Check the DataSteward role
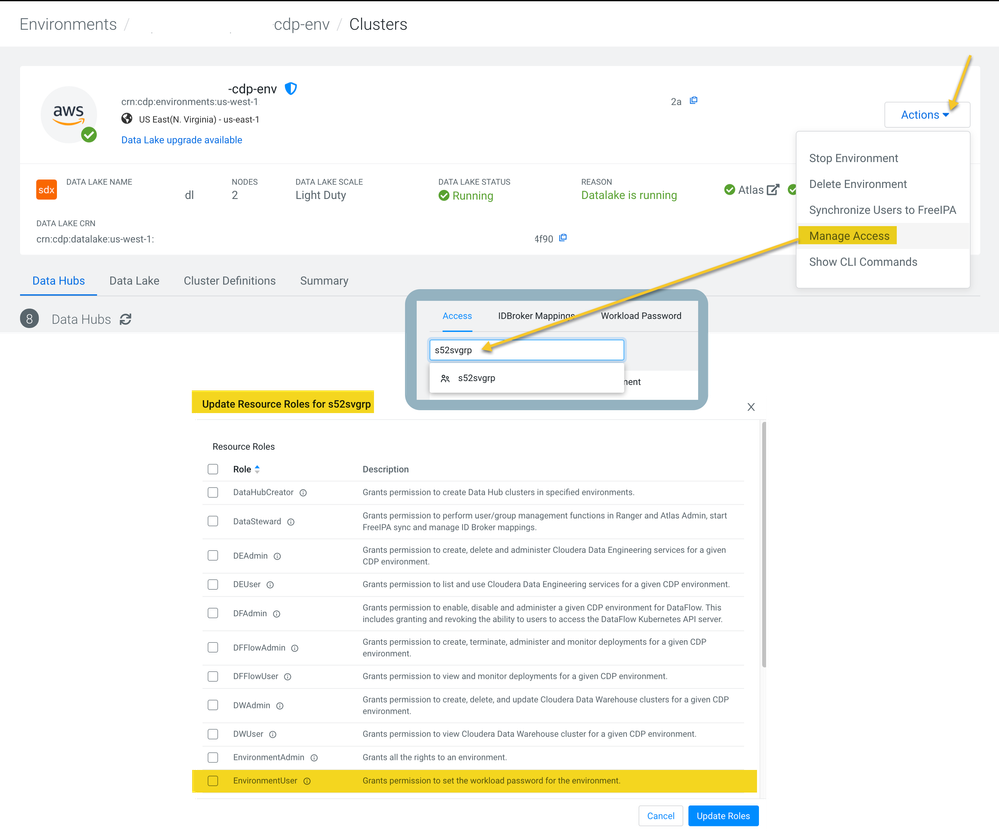999x832 pixels. pos(213,521)
